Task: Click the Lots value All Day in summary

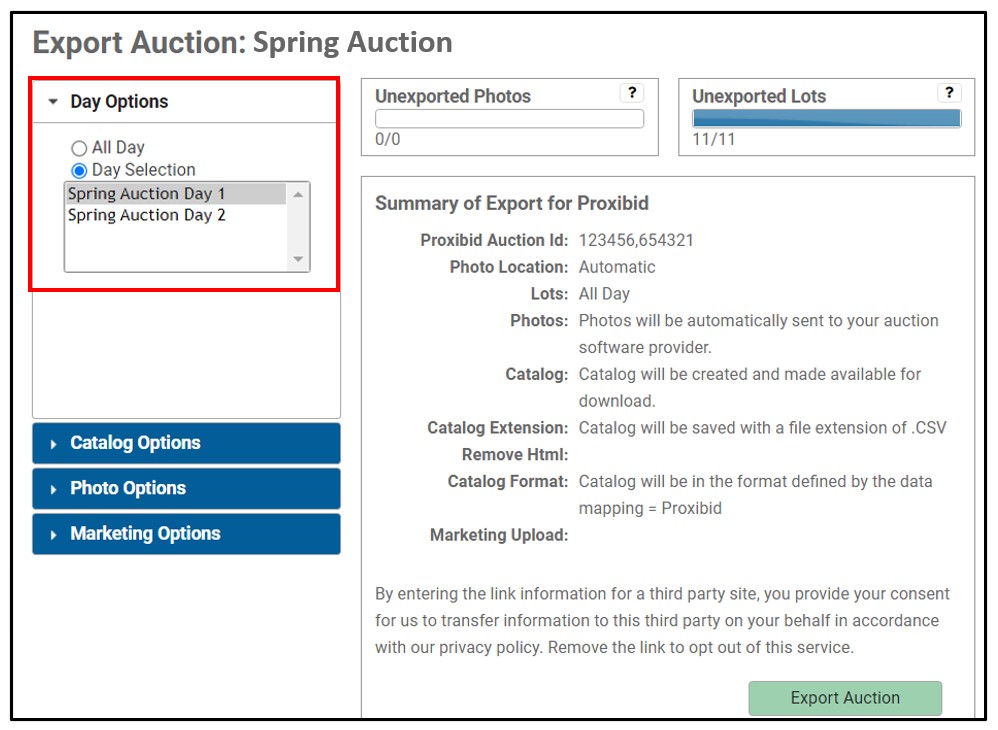Action: 604,293
